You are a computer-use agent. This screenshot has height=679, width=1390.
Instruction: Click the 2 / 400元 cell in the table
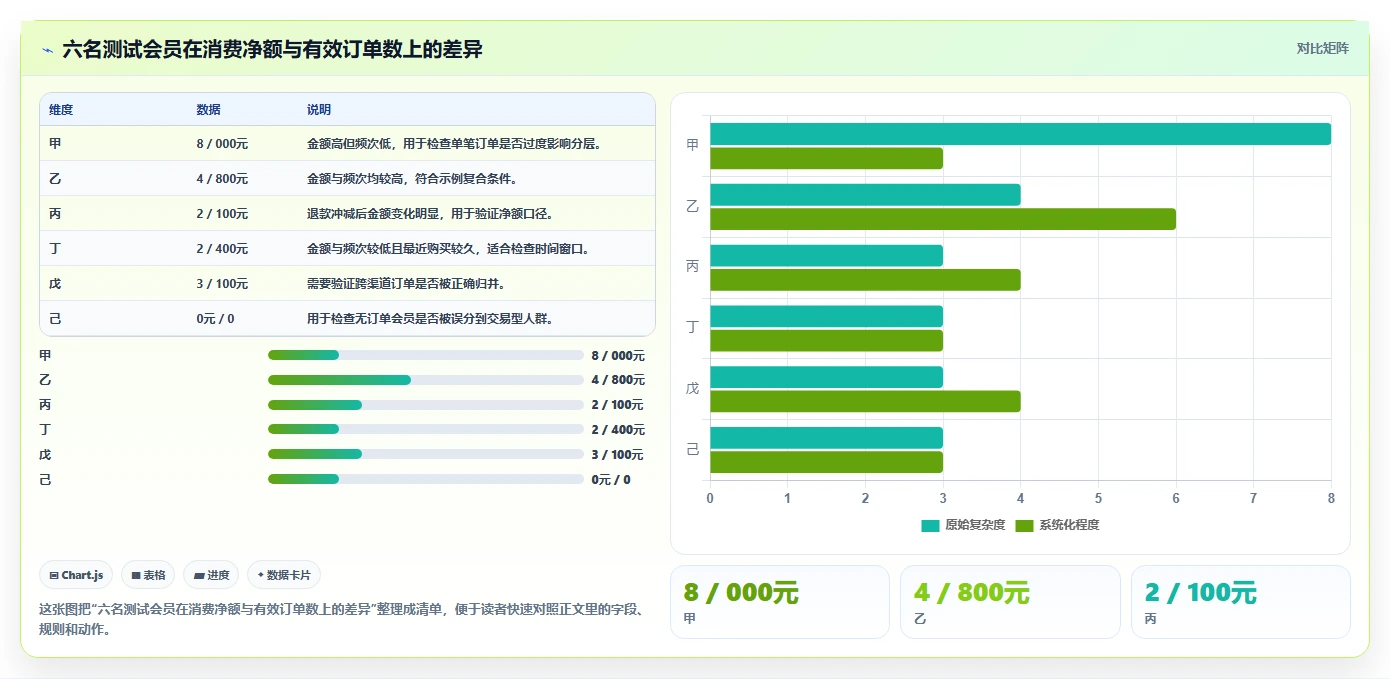222,249
